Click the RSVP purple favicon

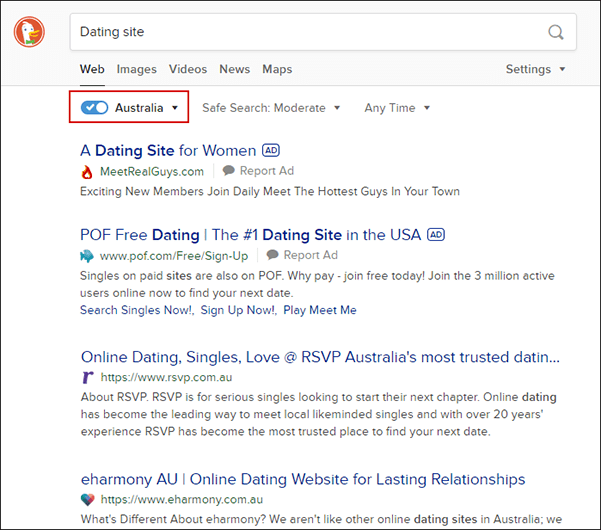tap(87, 378)
